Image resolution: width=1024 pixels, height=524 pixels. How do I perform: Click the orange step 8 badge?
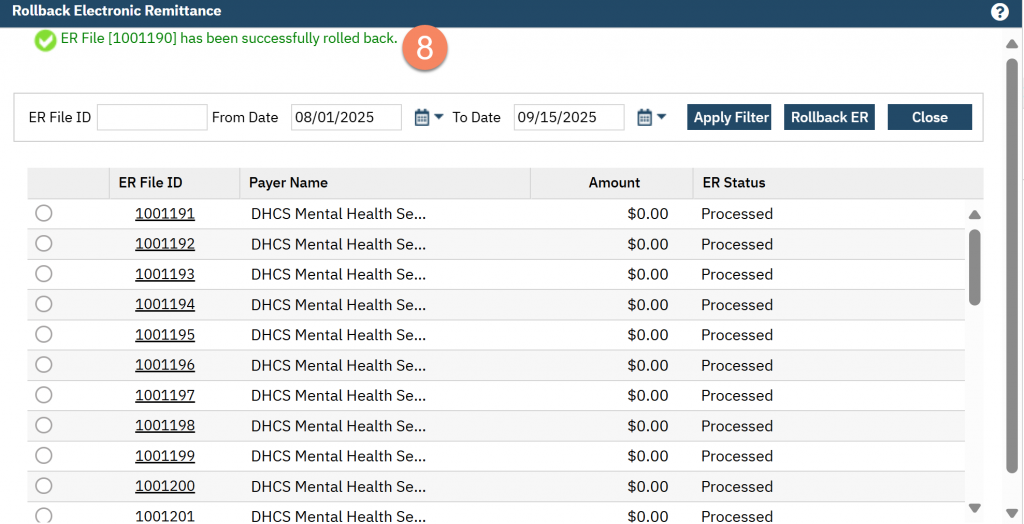pos(424,49)
